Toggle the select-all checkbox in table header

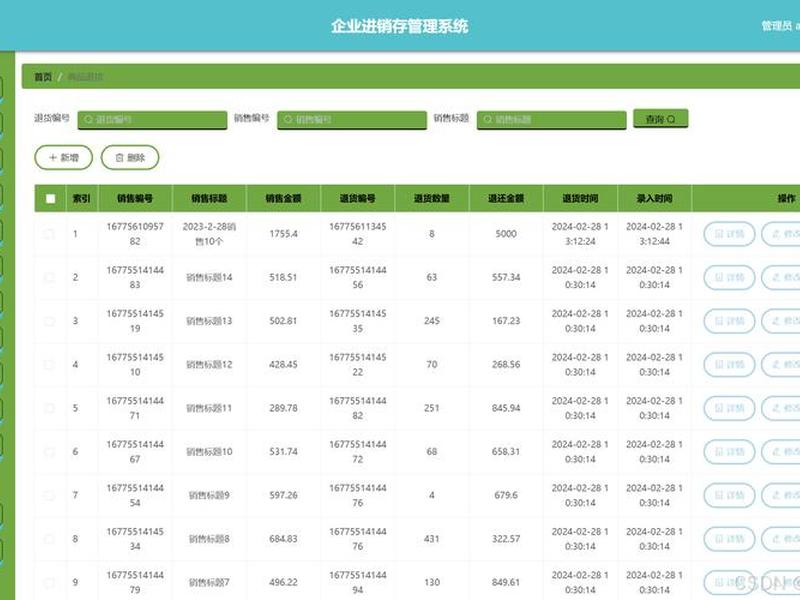point(50,198)
